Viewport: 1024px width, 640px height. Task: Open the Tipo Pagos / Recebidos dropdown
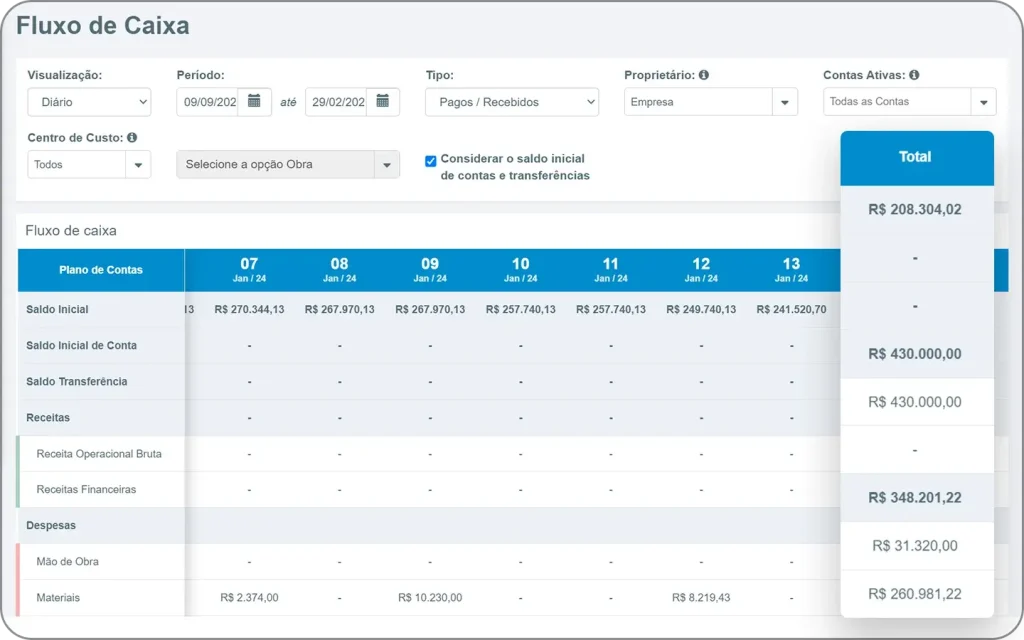pyautogui.click(x=511, y=102)
